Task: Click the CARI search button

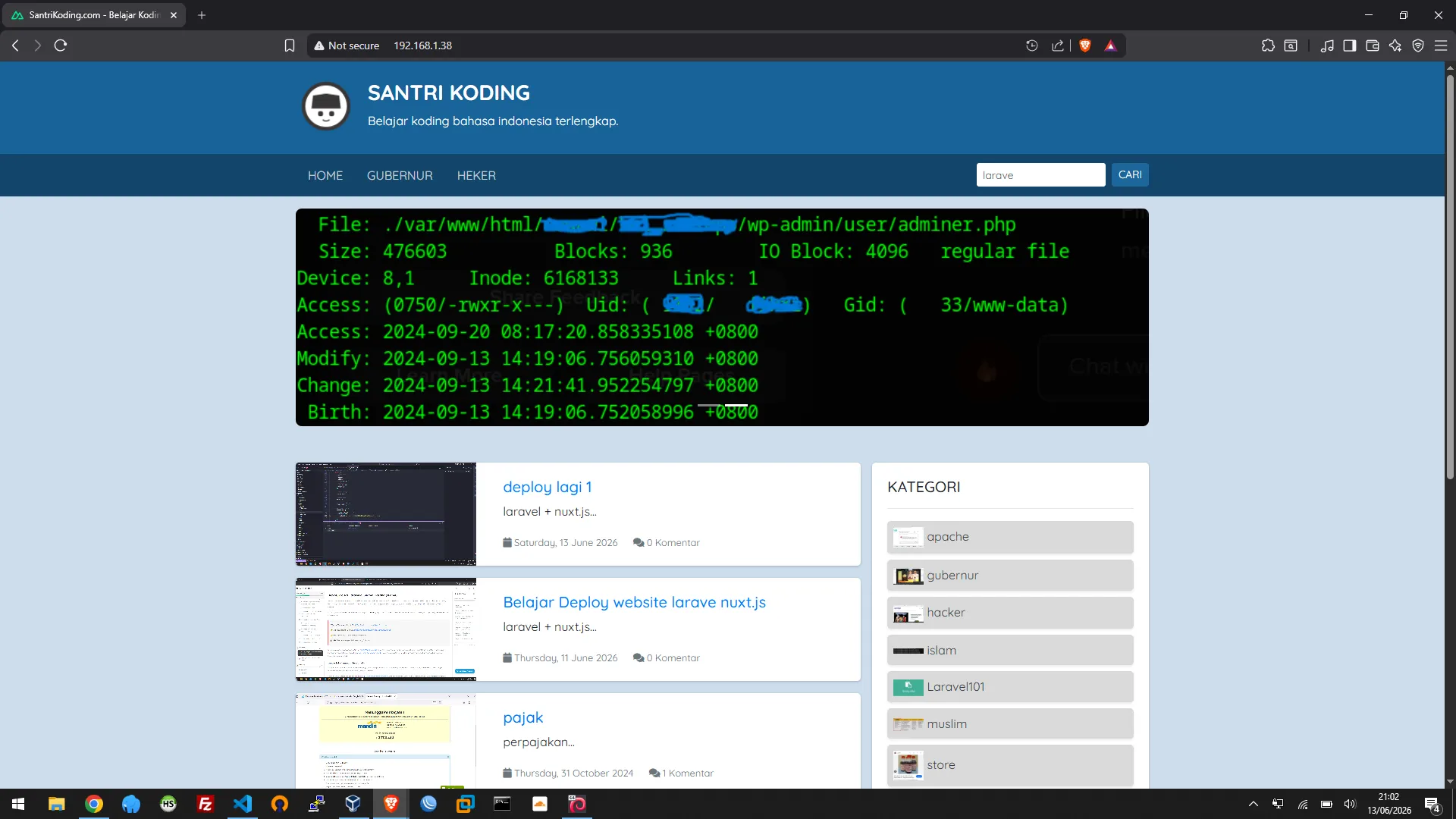Action: point(1130,174)
